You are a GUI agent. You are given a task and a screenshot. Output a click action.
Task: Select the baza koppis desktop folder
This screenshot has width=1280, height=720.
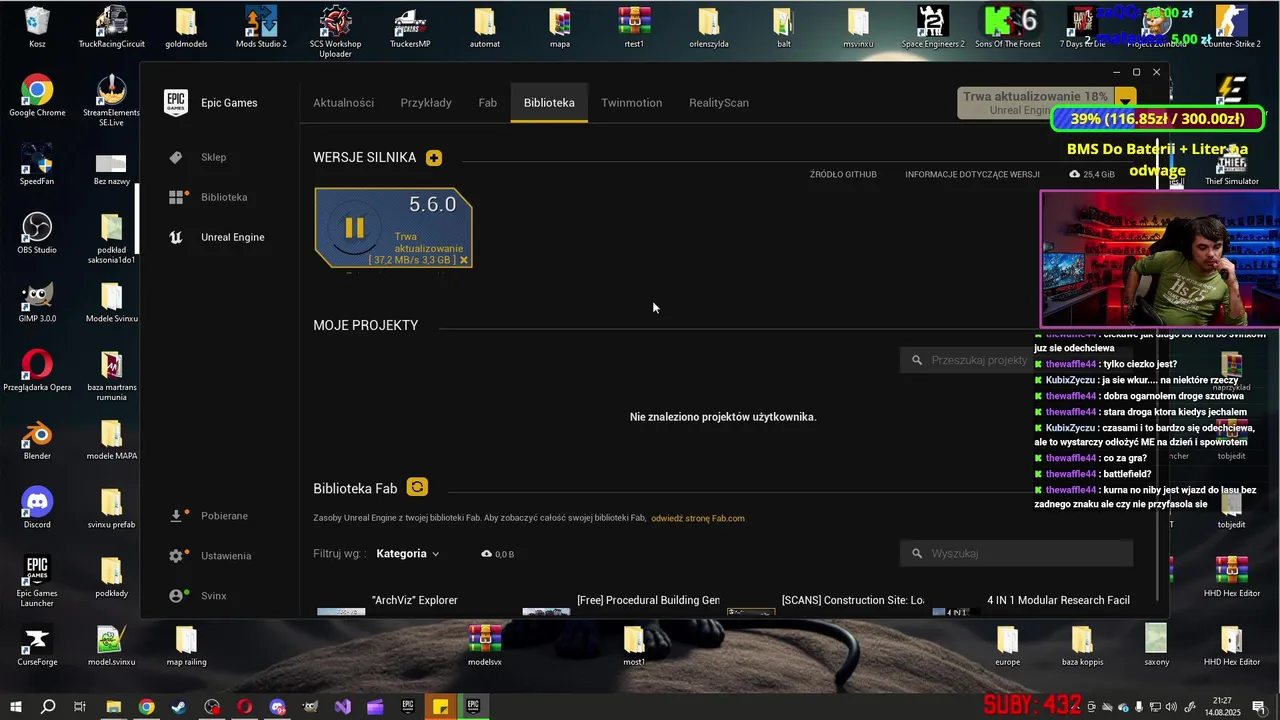1082,645
